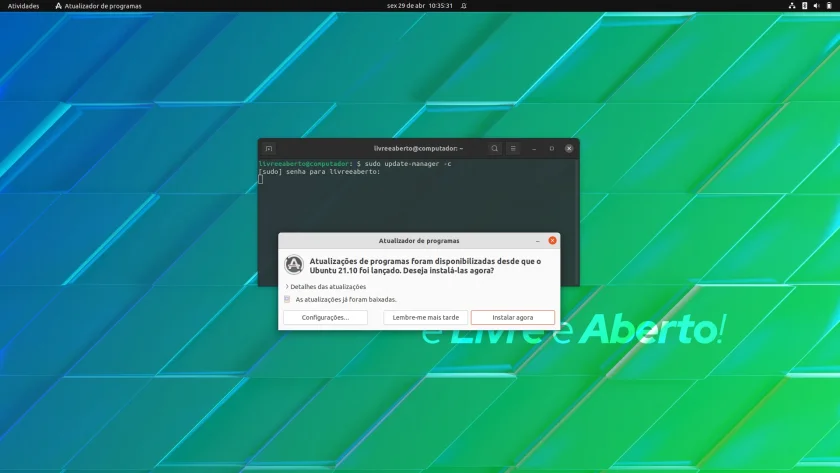Open Configurações... in update dialog

[325, 317]
